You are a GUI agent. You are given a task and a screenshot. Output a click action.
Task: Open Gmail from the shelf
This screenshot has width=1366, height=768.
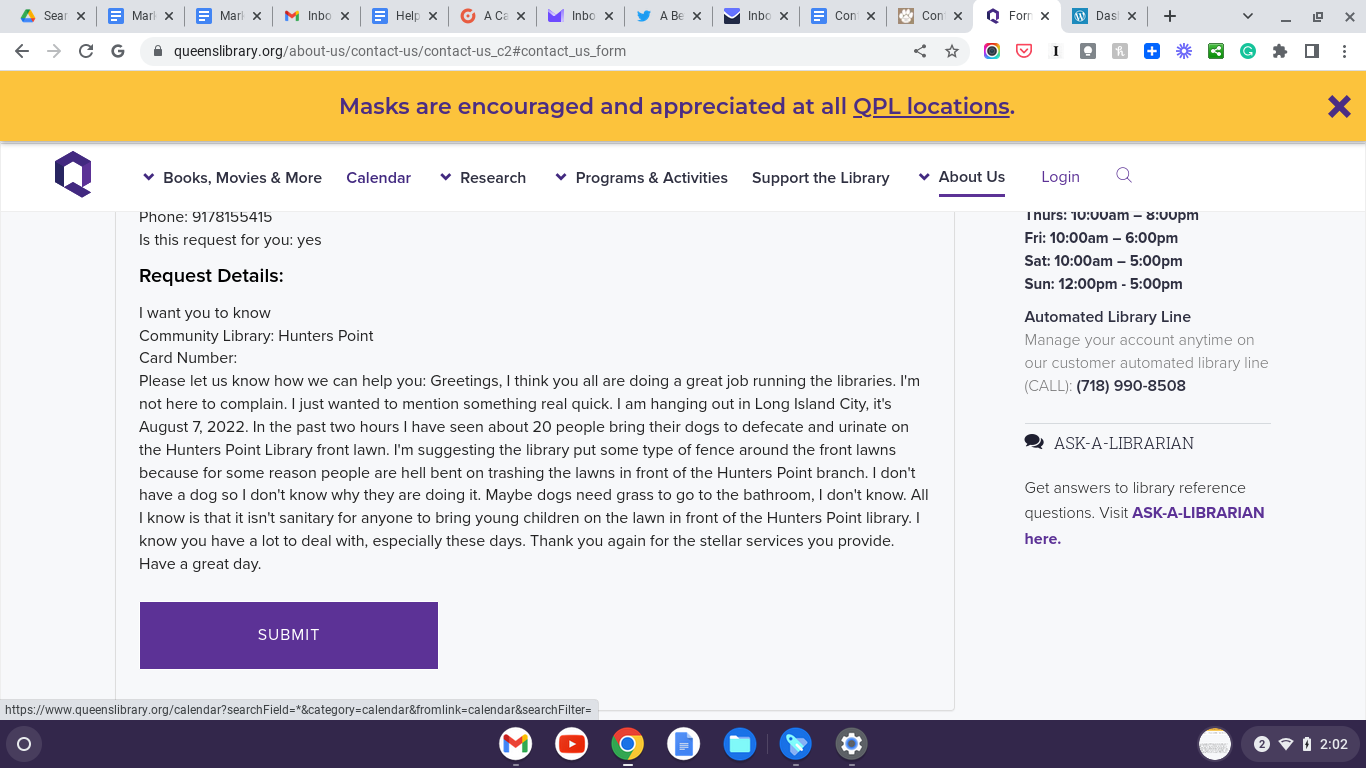click(516, 744)
